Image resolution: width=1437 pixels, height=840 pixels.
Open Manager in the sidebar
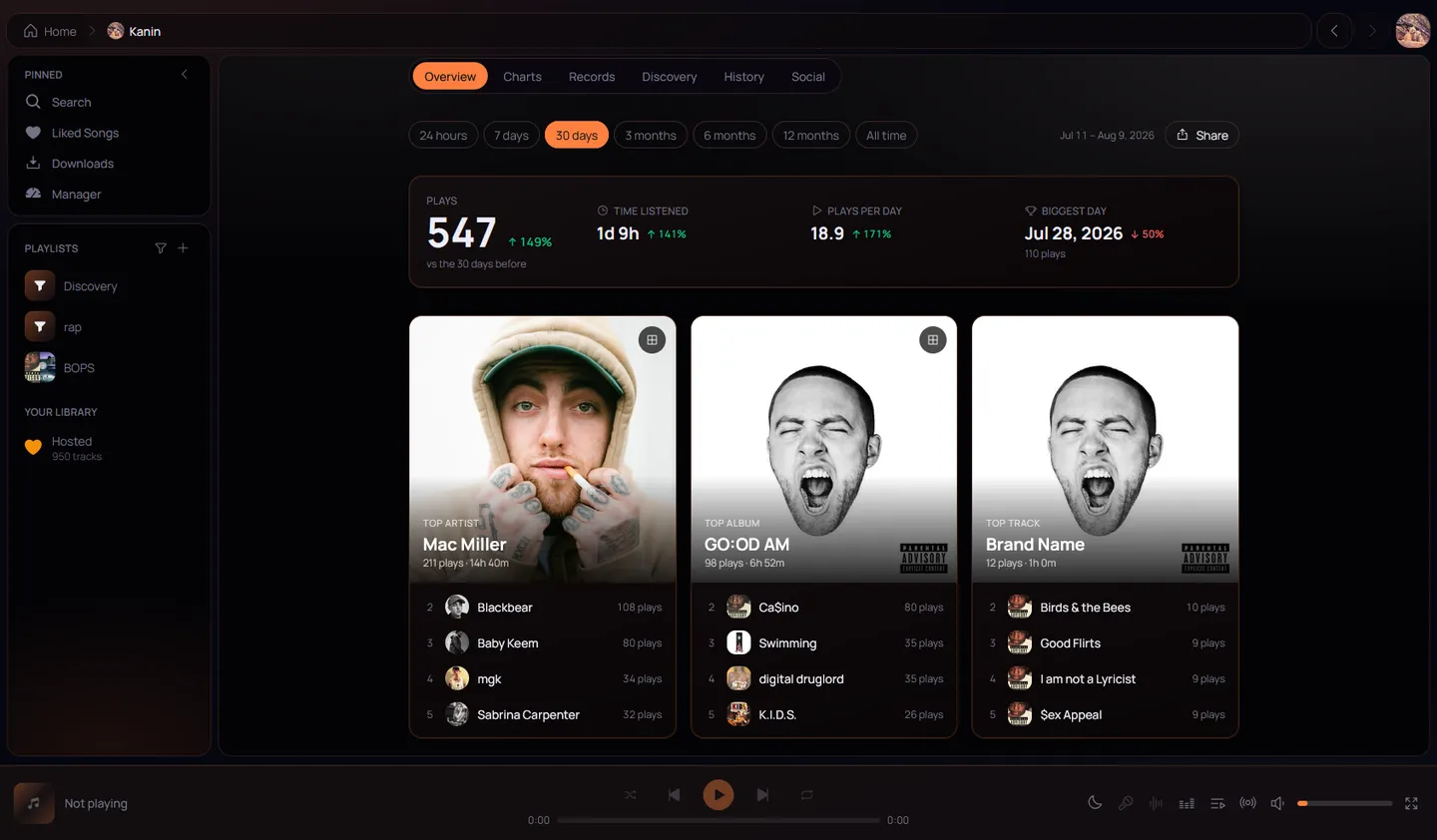109,195
